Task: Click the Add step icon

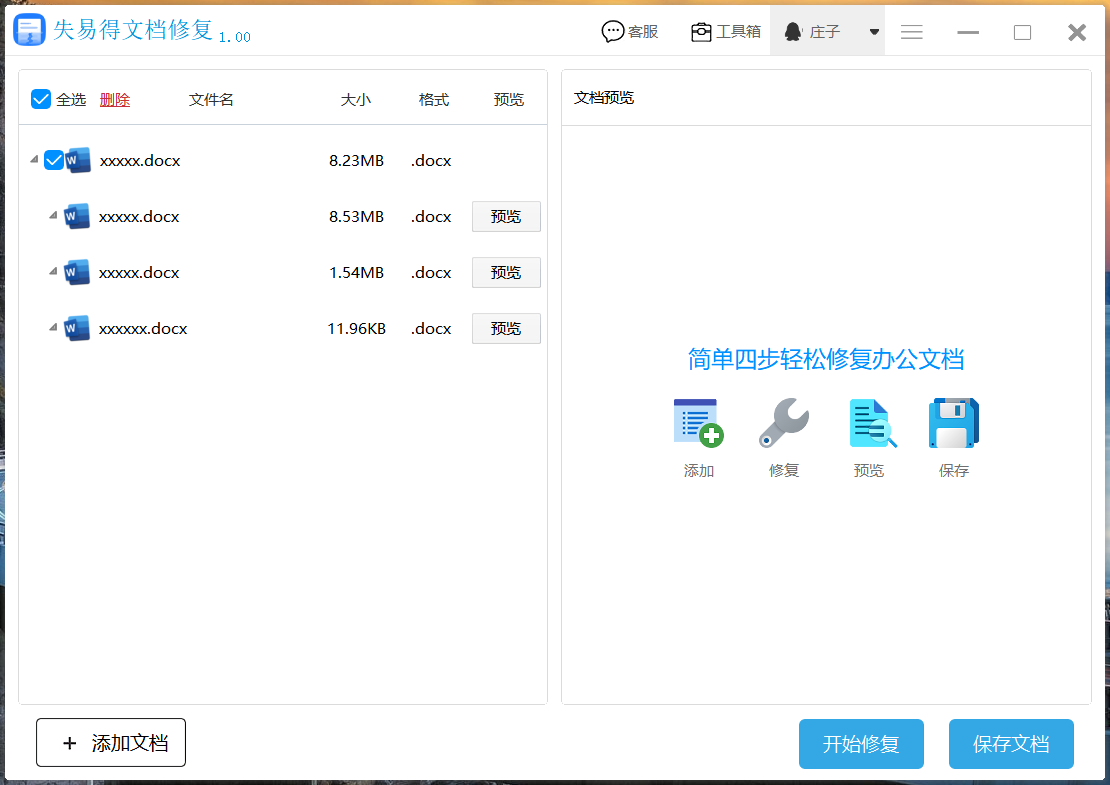Action: pos(698,423)
